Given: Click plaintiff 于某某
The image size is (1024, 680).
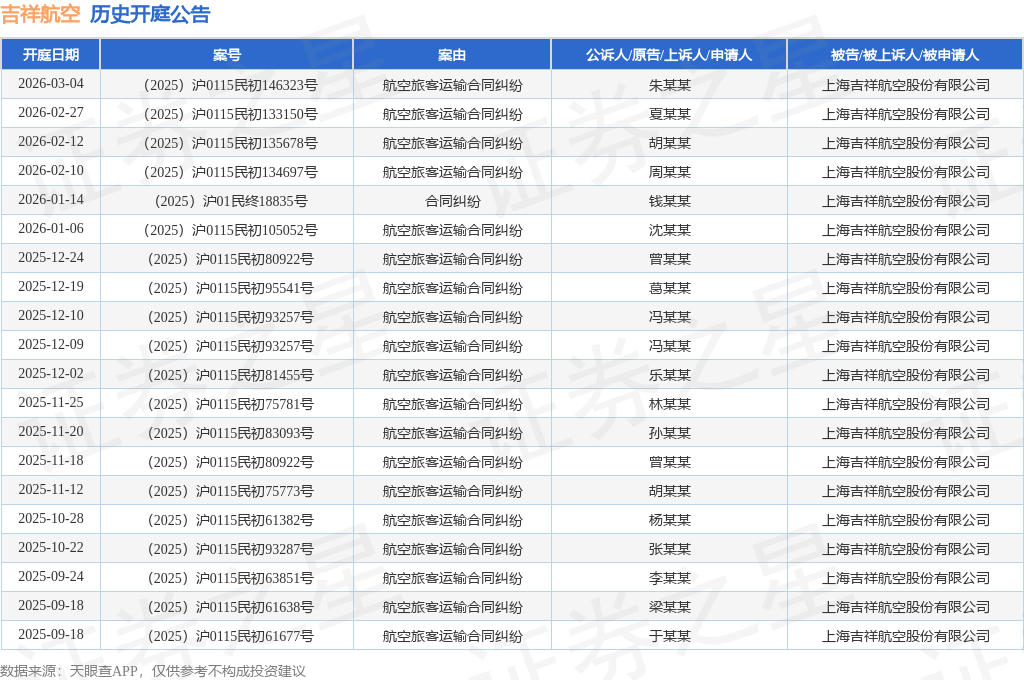Looking at the screenshot, I should click(669, 636).
